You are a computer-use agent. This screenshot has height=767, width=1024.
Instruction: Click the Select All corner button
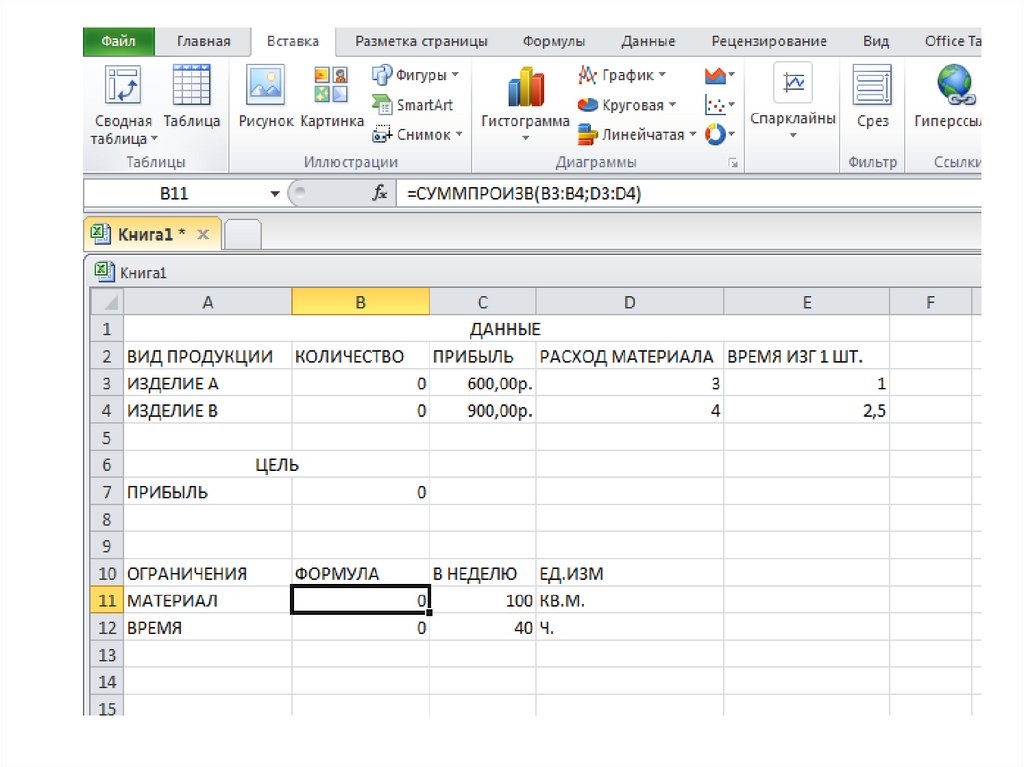tap(107, 302)
